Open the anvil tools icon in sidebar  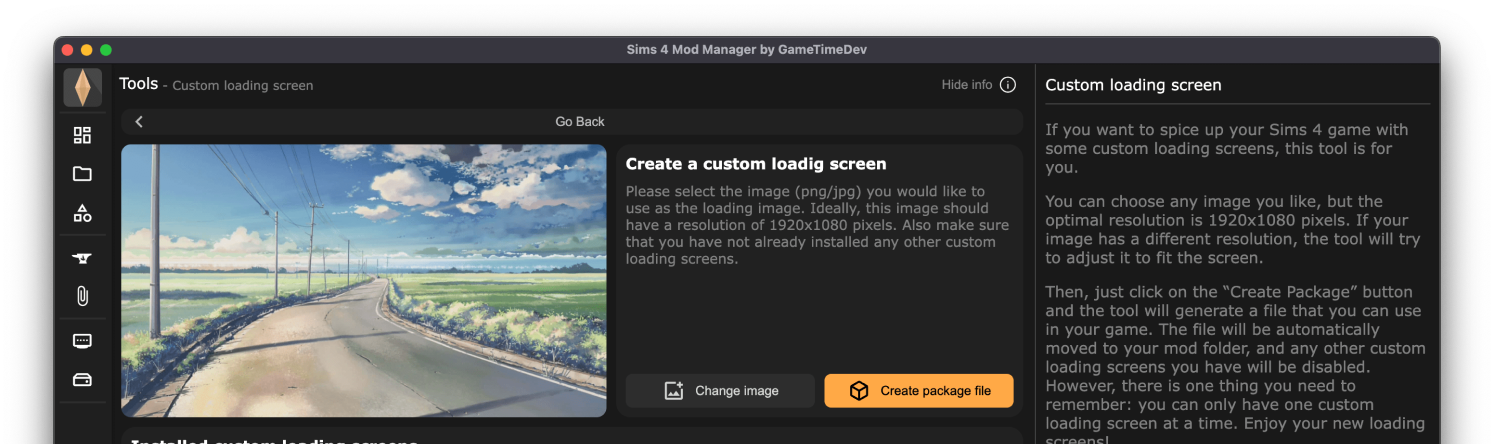[82, 258]
